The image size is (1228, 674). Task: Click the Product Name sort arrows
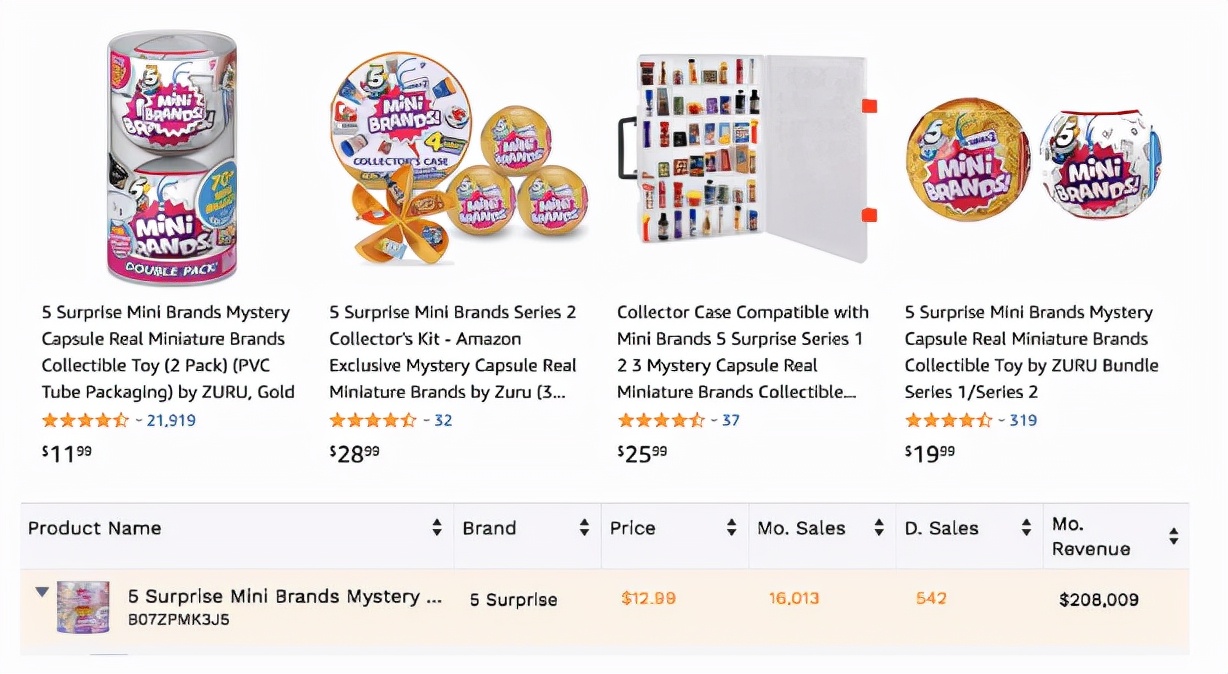(x=438, y=529)
